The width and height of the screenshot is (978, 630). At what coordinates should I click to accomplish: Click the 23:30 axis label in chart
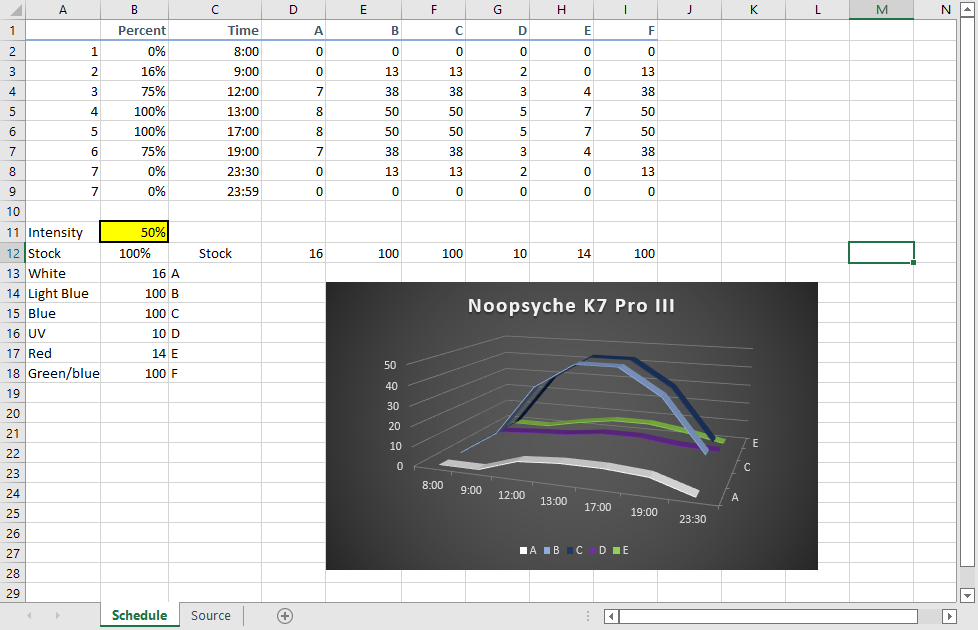coord(692,519)
